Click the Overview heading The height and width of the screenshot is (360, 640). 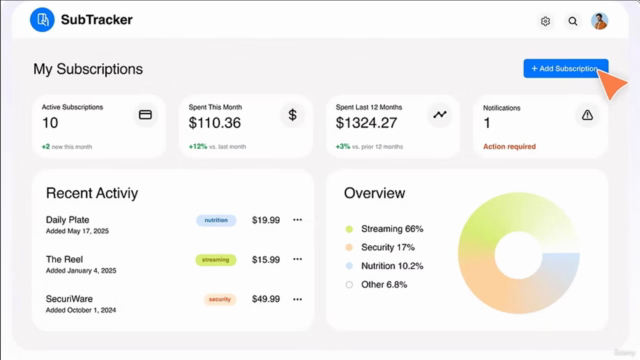coord(374,193)
